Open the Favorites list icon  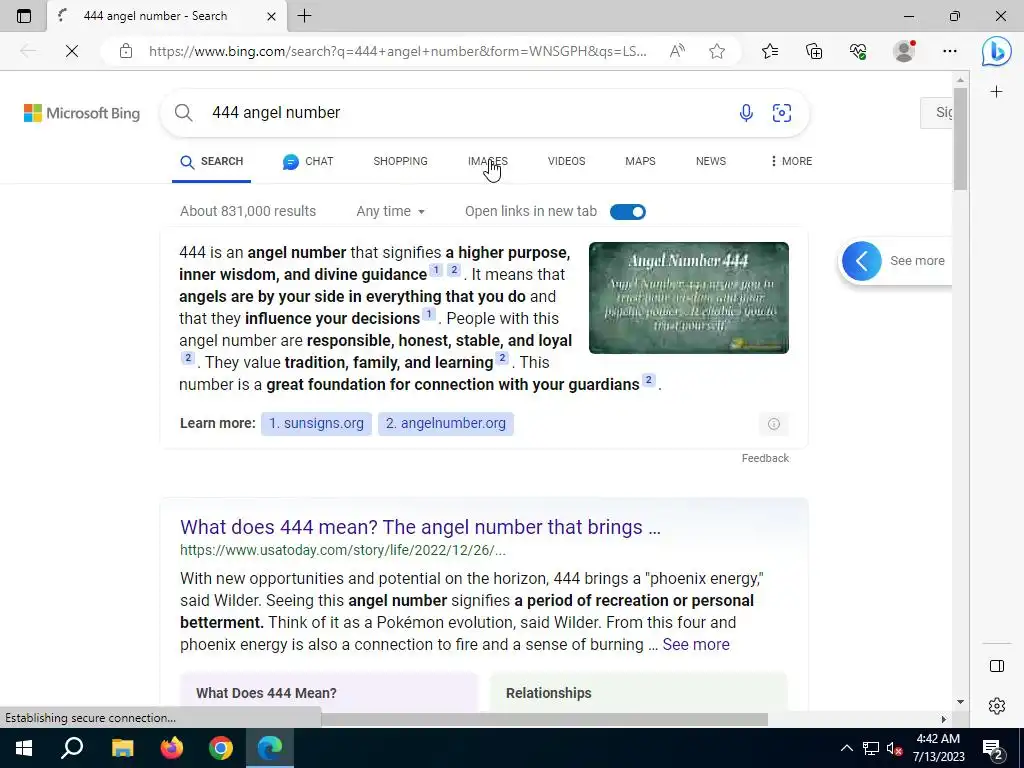[x=770, y=51]
